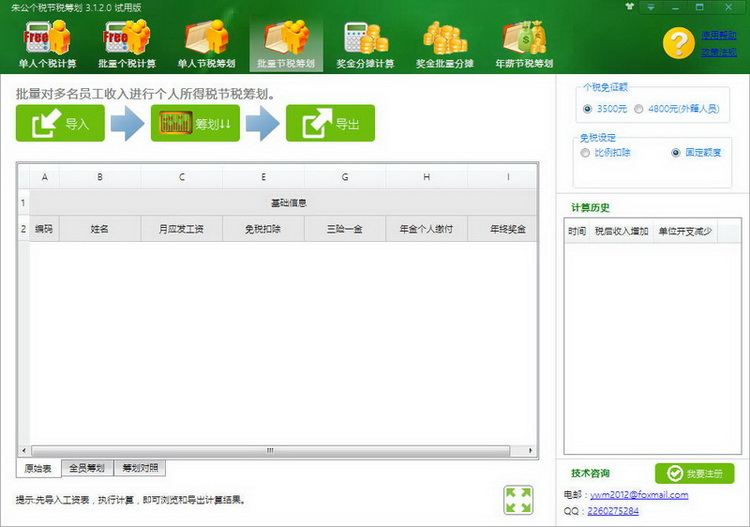Click the 我要注册 register button

pyautogui.click(x=695, y=473)
